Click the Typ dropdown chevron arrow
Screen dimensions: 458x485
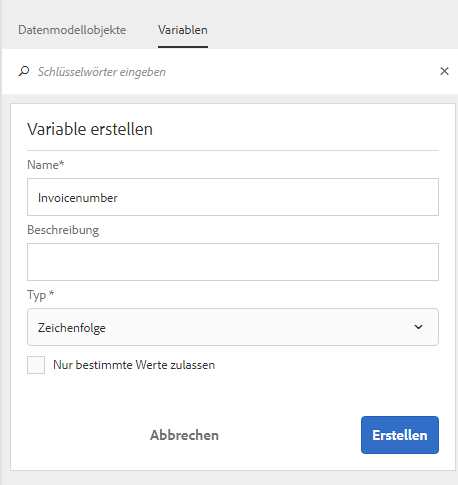pyautogui.click(x=418, y=327)
